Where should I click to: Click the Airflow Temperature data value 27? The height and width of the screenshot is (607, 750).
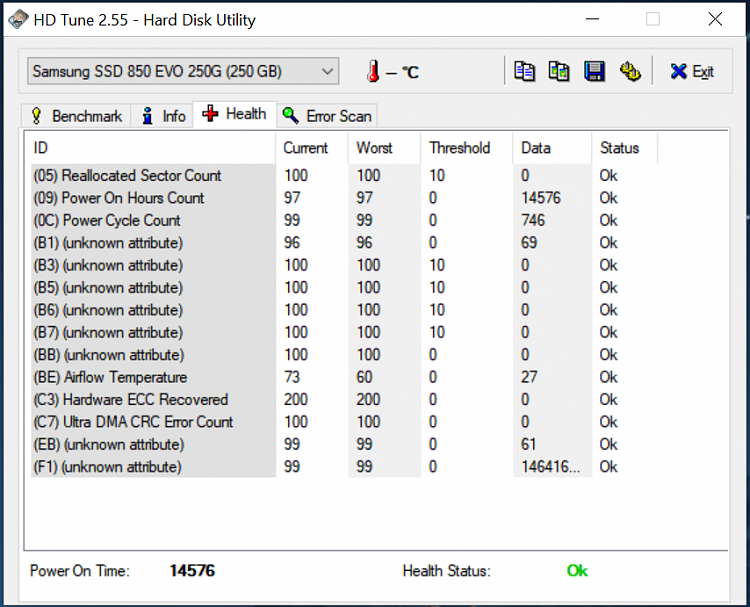(529, 377)
